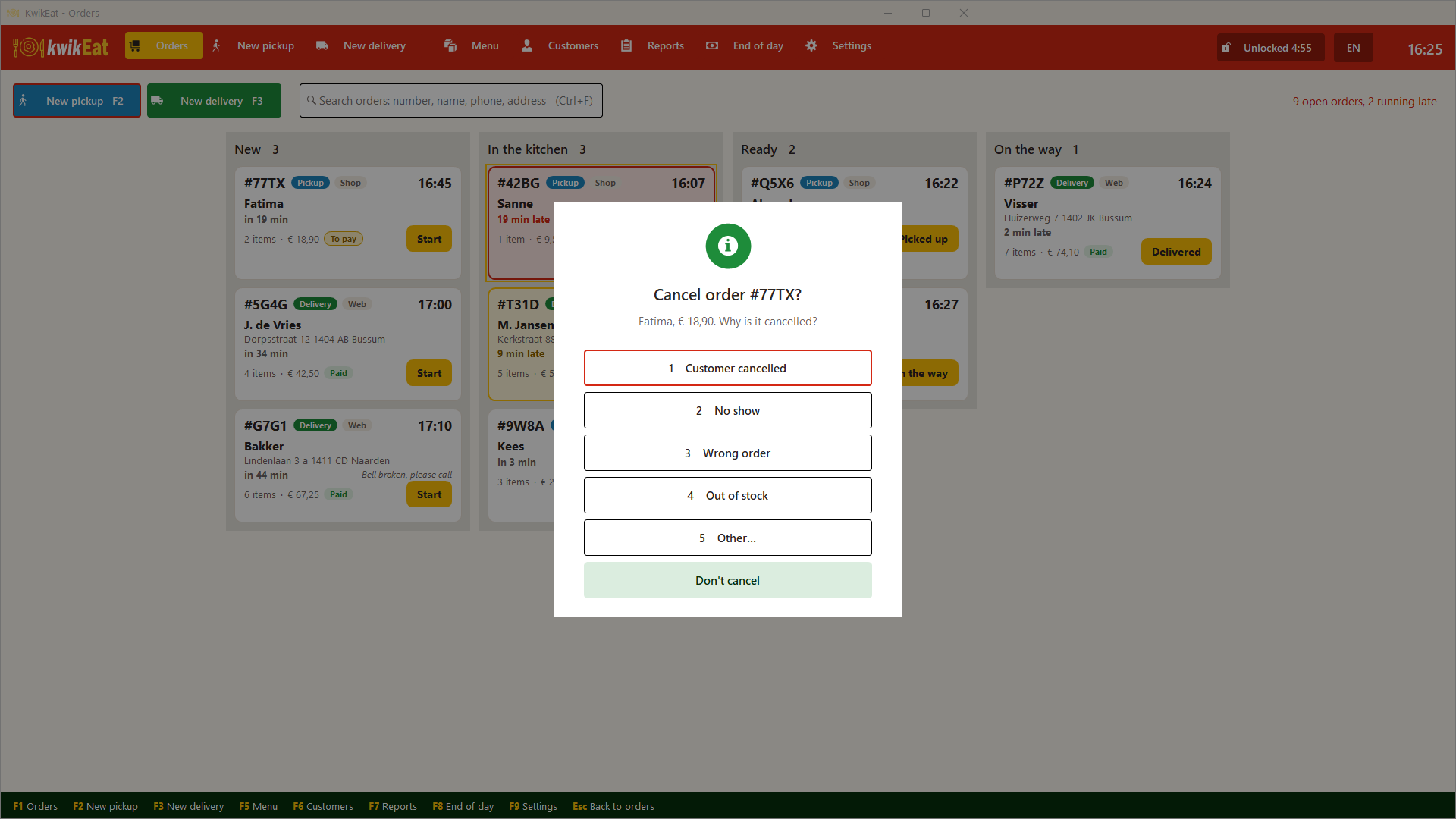1456x819 pixels.
Task: Click the Customers person icon
Action: click(527, 45)
